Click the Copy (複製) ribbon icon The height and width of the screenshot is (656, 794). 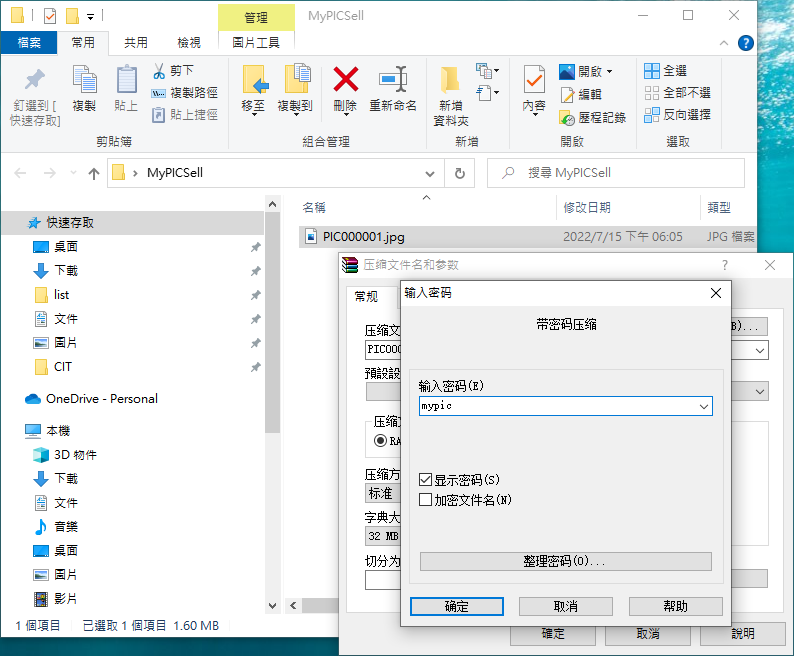84,80
